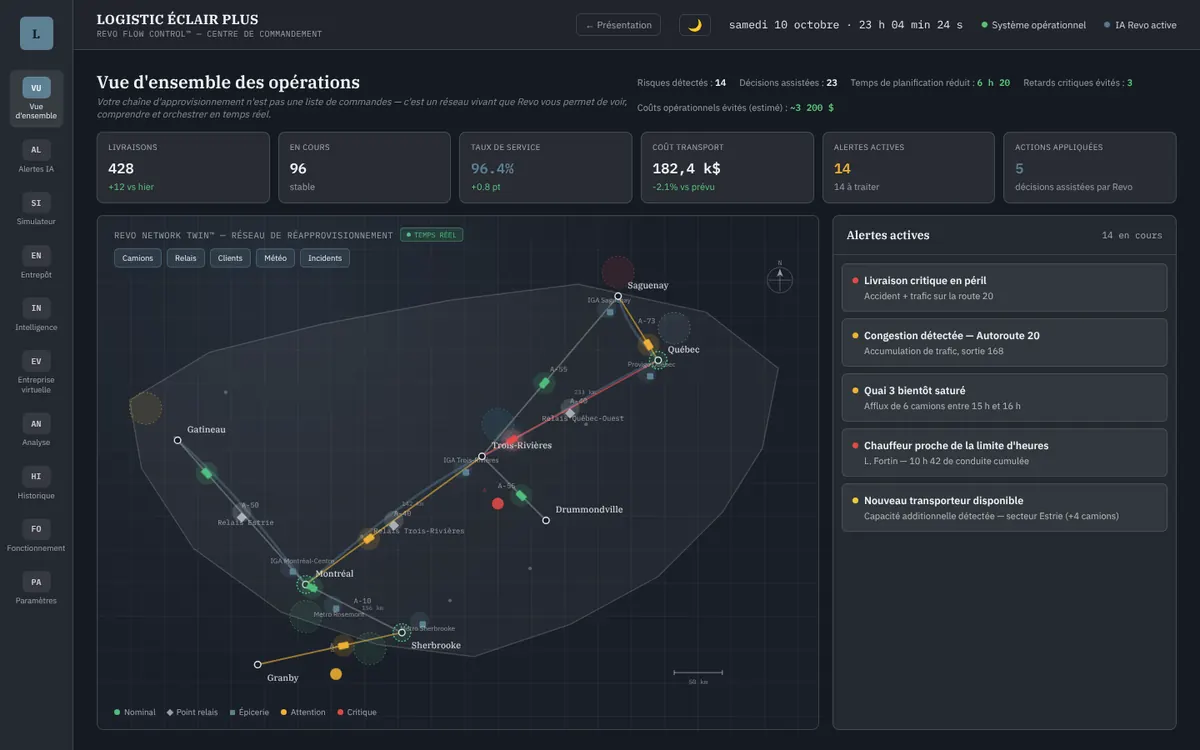Click the orange attention dot below Granby route
1200x750 pixels.
(336, 674)
